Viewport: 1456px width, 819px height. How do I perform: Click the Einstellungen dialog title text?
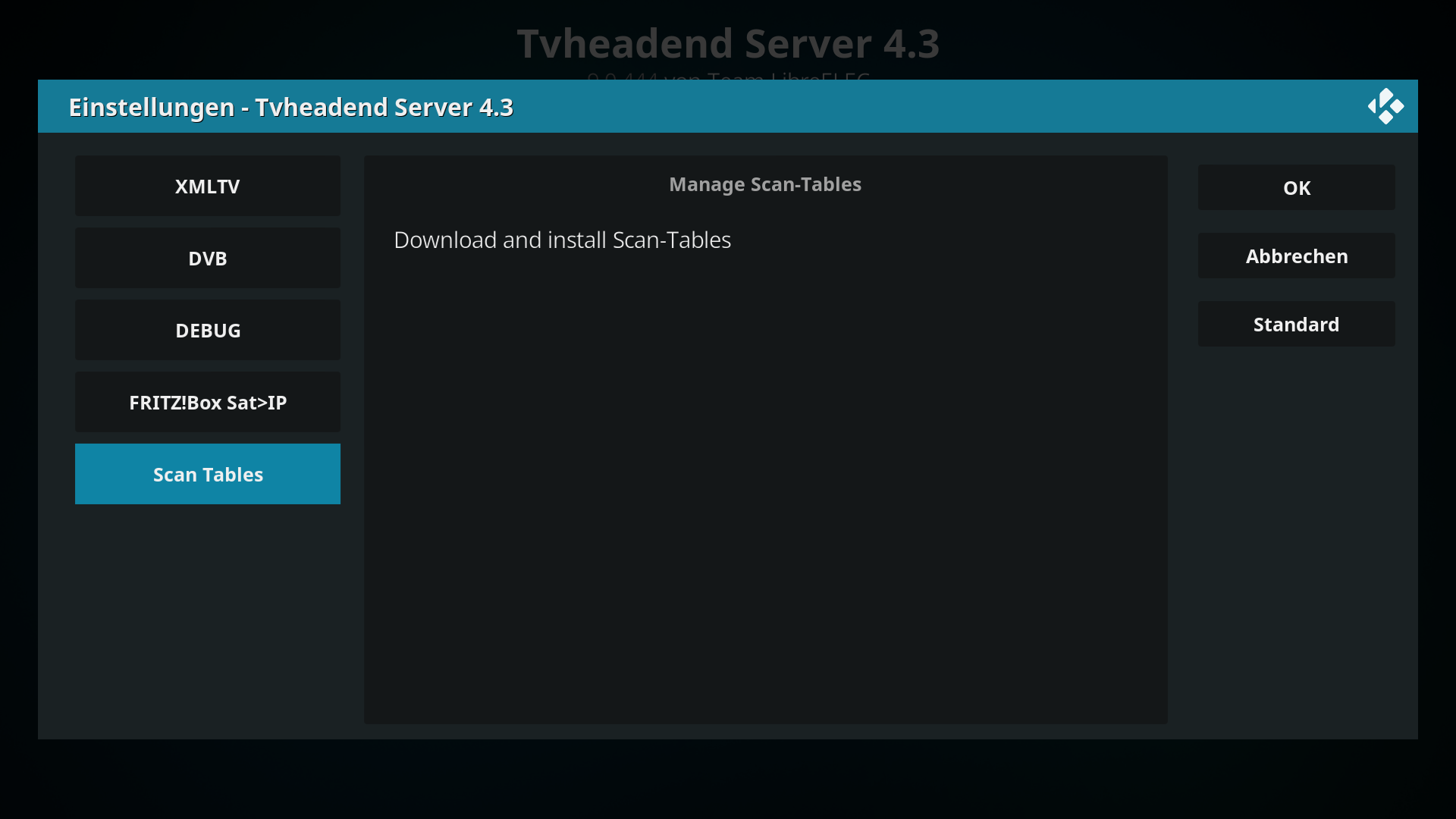(291, 107)
